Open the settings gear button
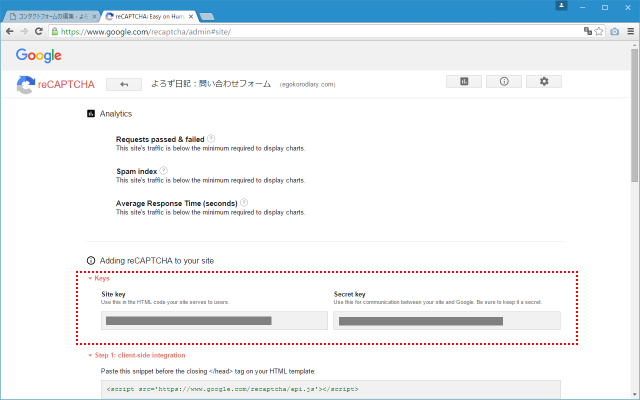640x400 pixels. tap(544, 82)
